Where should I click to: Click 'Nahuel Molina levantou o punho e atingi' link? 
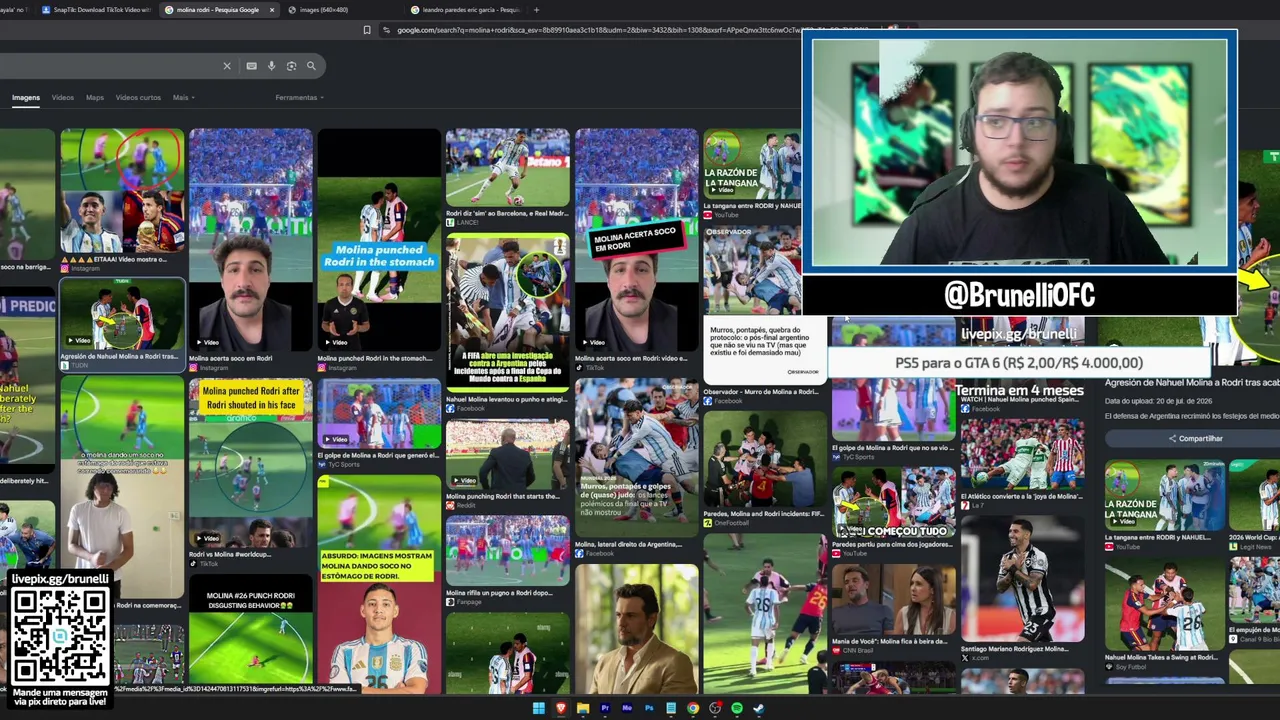tap(507, 399)
